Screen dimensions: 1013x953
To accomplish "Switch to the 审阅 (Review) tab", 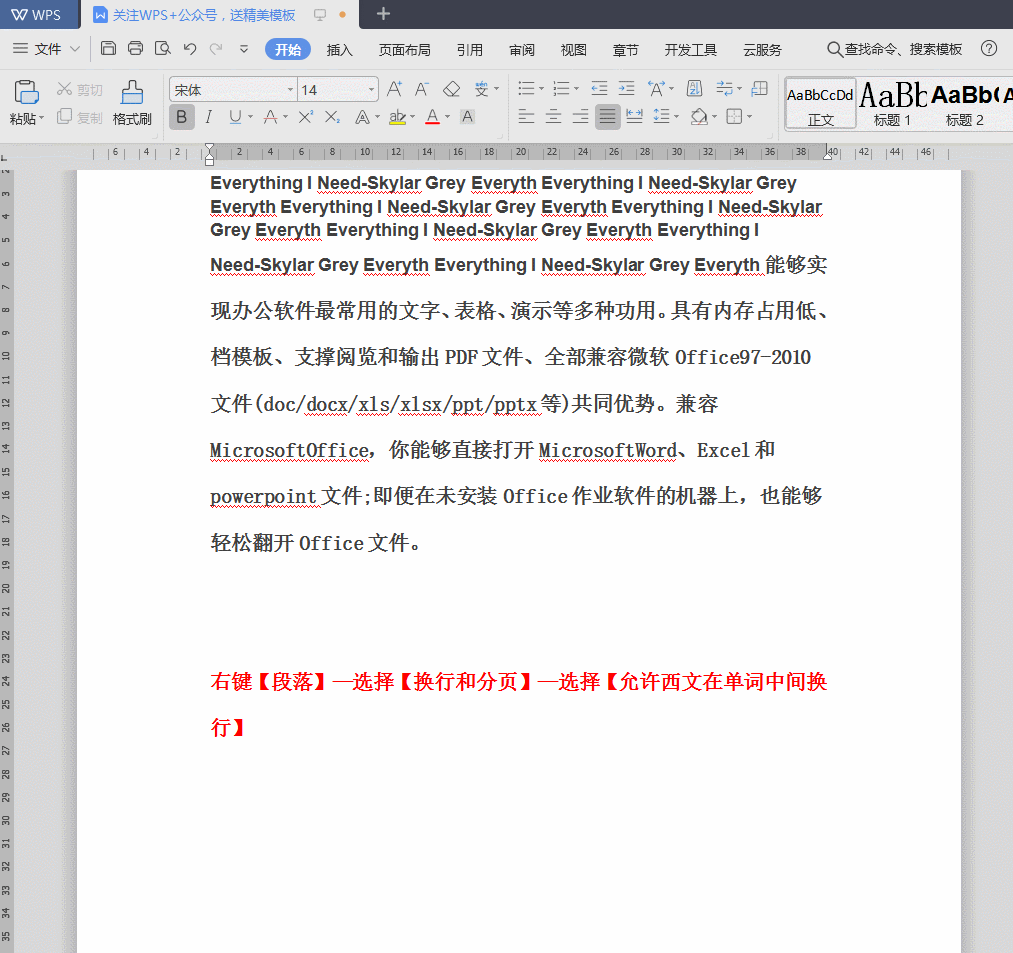I will coord(521,50).
